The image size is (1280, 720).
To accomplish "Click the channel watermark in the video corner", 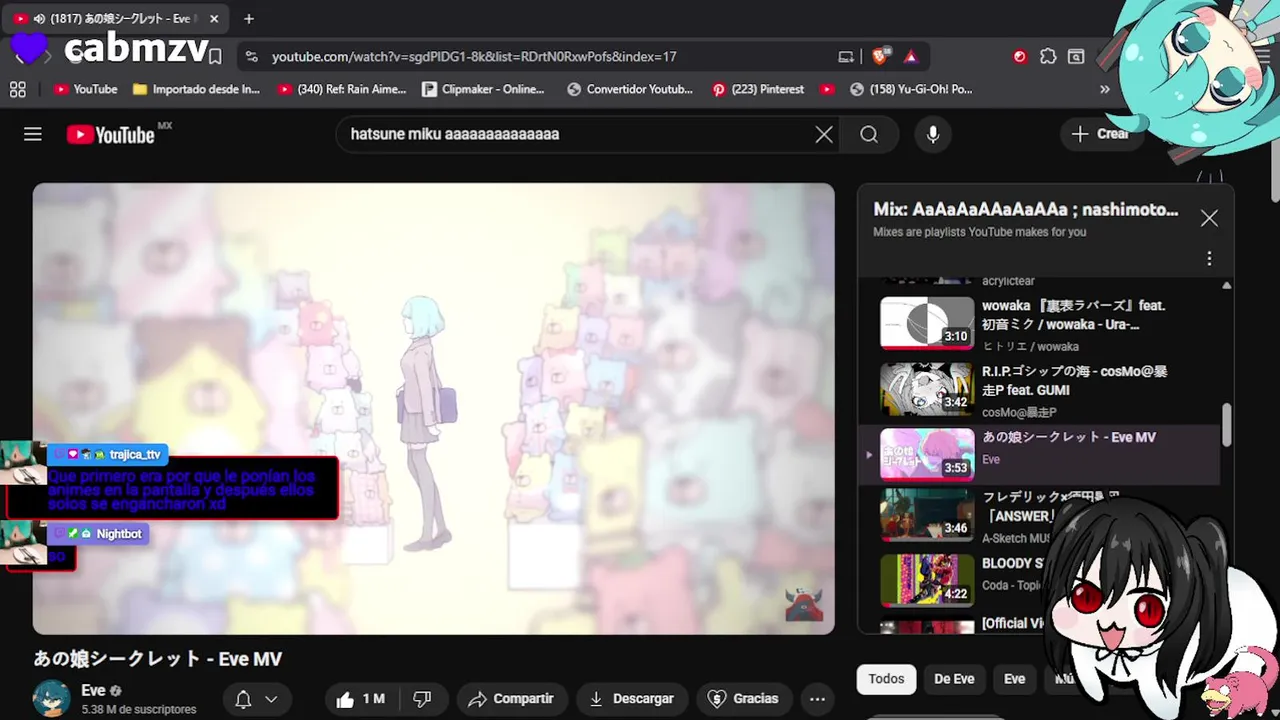I will click(x=804, y=605).
